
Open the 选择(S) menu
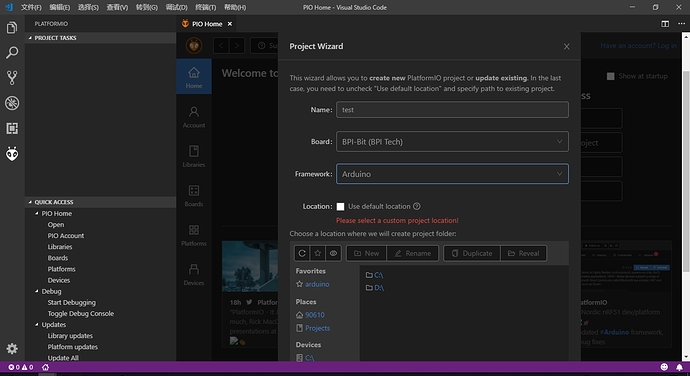click(88, 7)
